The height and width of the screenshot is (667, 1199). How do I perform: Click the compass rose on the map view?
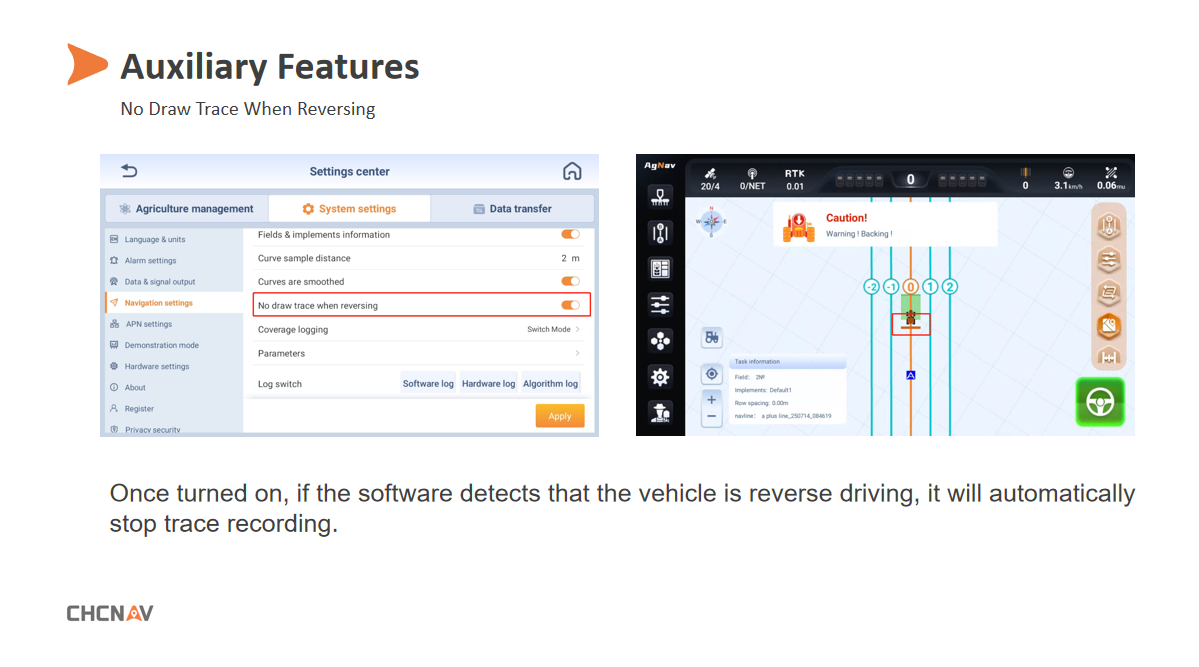click(711, 223)
